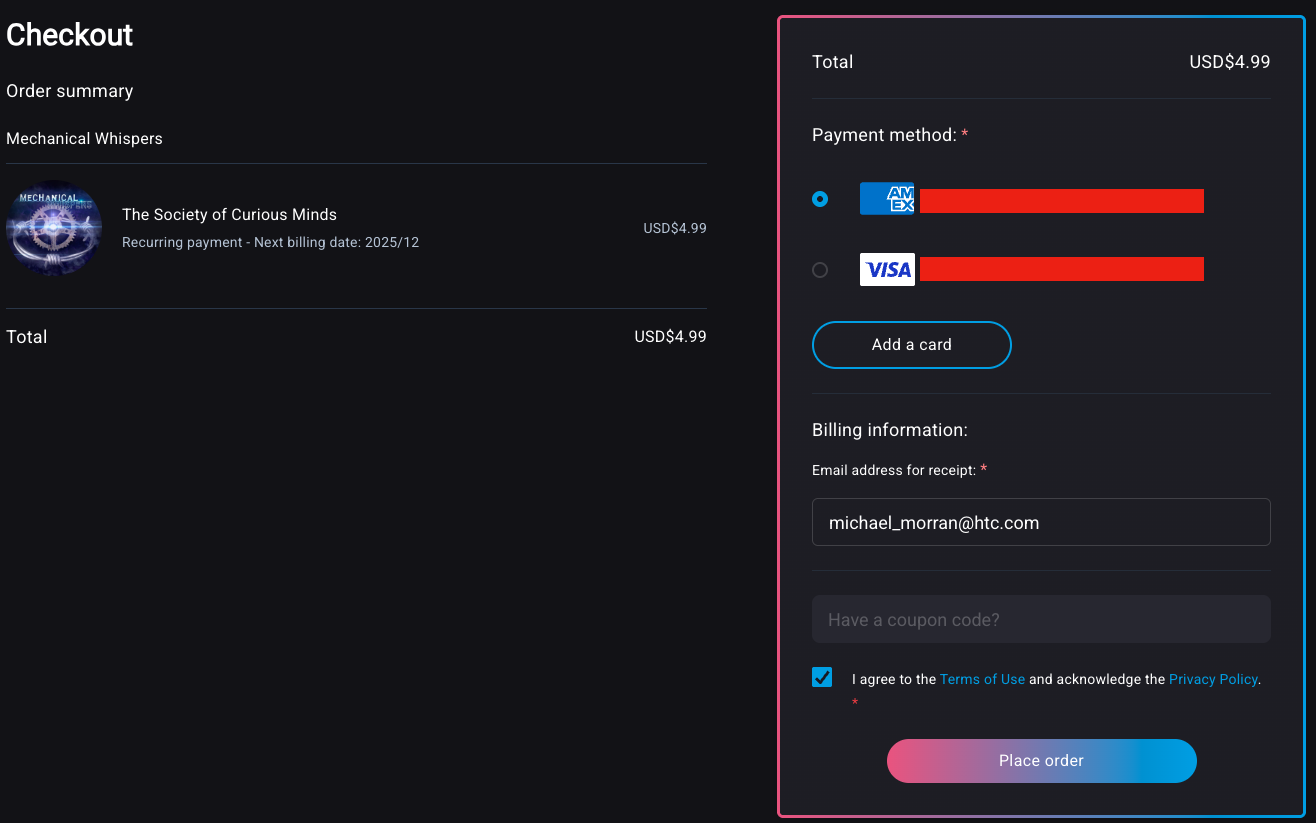This screenshot has height=823, width=1316.
Task: Uncheck the Terms of Use agreement checkbox
Action: [822, 677]
